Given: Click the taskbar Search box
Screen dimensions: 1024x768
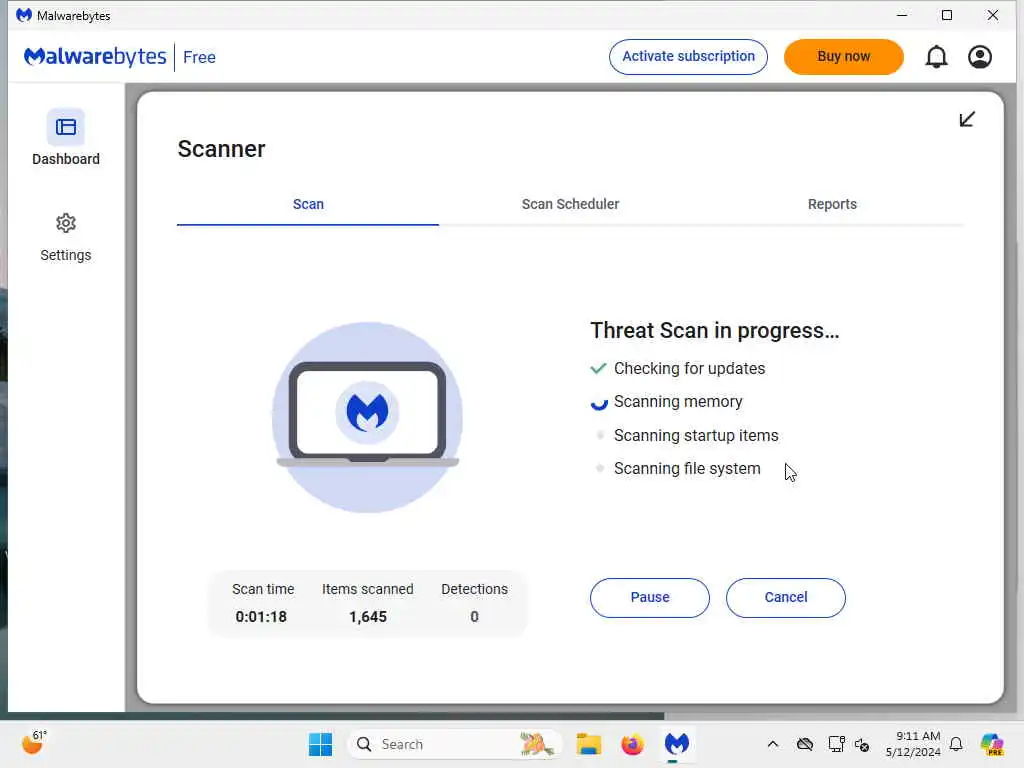Looking at the screenshot, I should (x=455, y=744).
